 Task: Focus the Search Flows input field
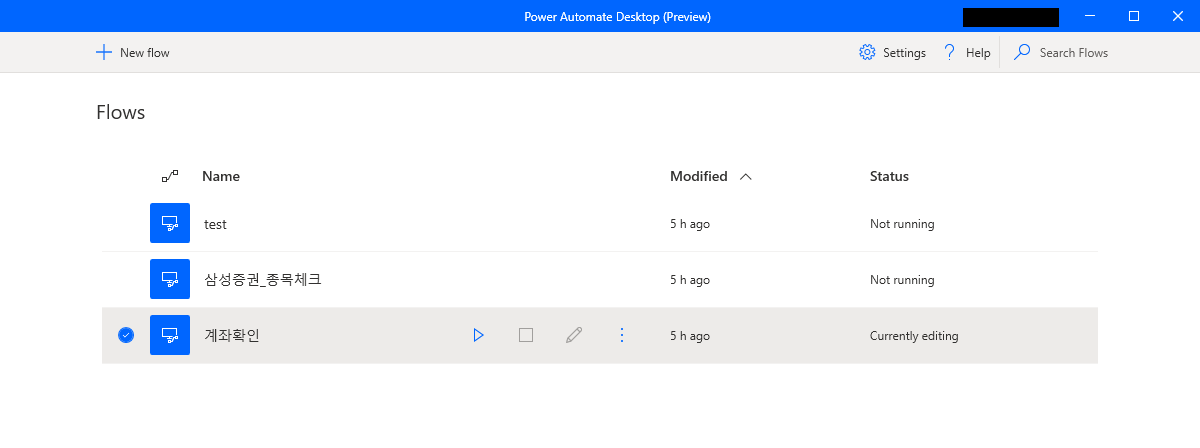click(1073, 53)
